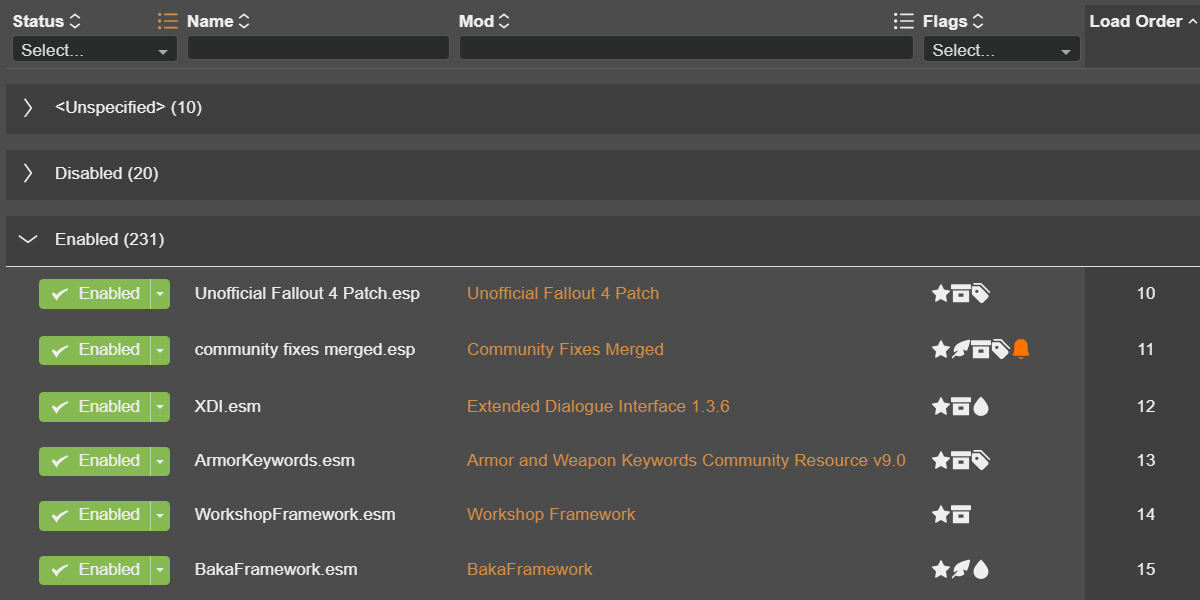Open status dropdown arrow for ArmorKeywords.esm
Screen dimensions: 1200x600
pos(160,461)
